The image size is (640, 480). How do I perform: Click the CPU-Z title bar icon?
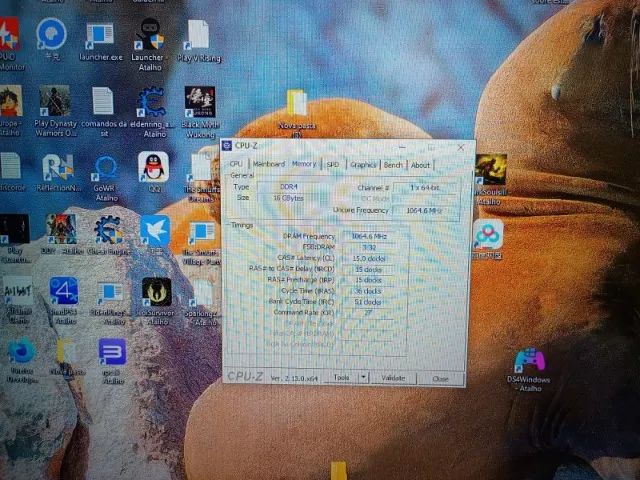coord(227,146)
